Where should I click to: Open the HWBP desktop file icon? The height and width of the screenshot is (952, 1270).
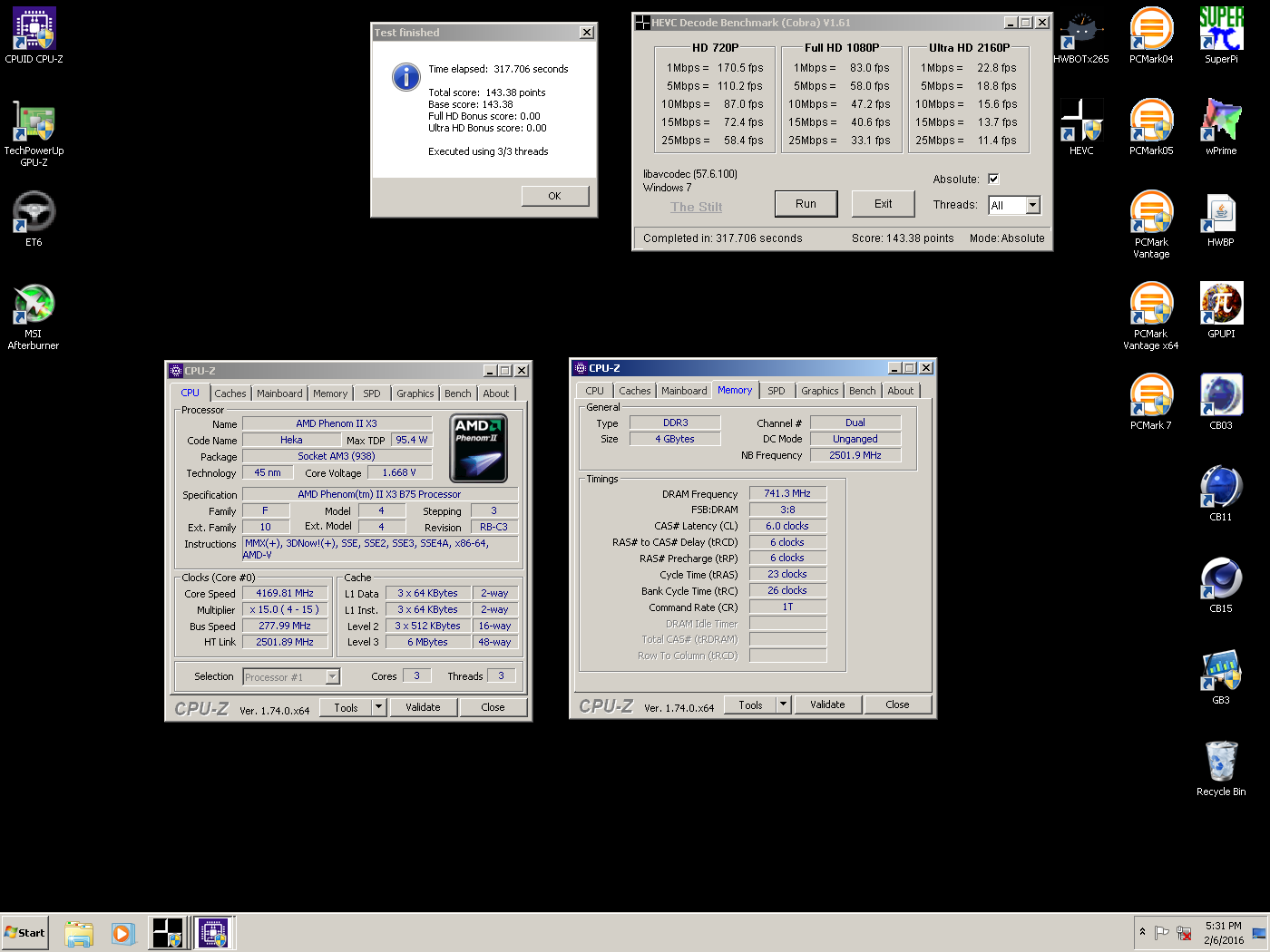1221,219
